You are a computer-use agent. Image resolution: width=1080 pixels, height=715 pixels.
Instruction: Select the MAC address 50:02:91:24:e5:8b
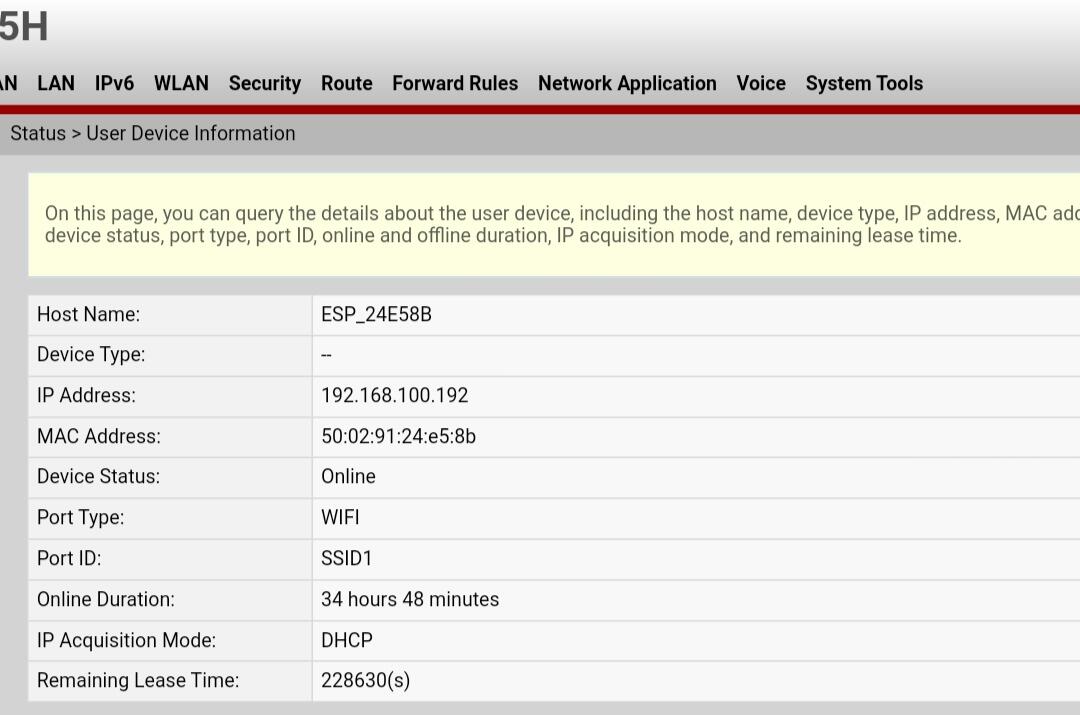click(398, 437)
